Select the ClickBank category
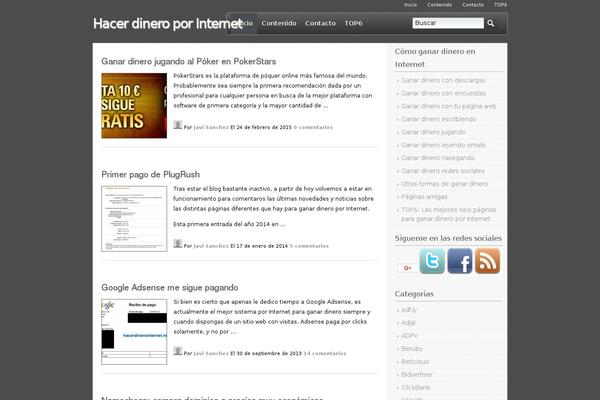 (416, 387)
